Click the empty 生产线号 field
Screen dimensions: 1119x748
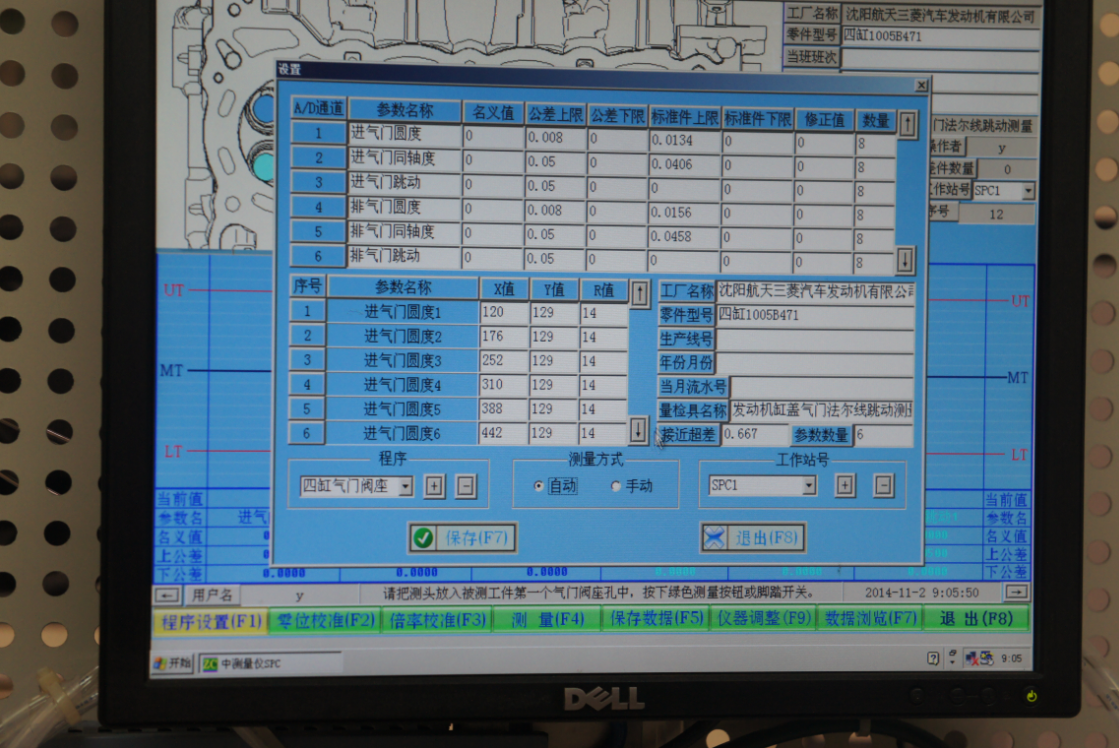coord(814,339)
